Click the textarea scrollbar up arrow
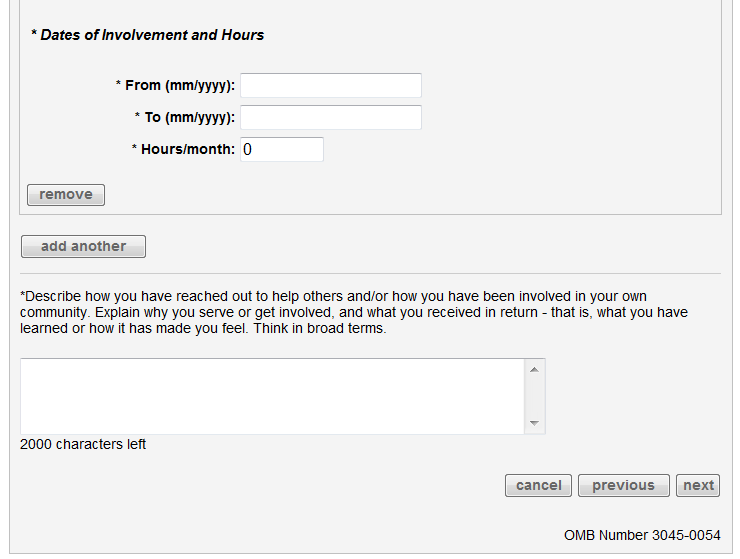 535,370
